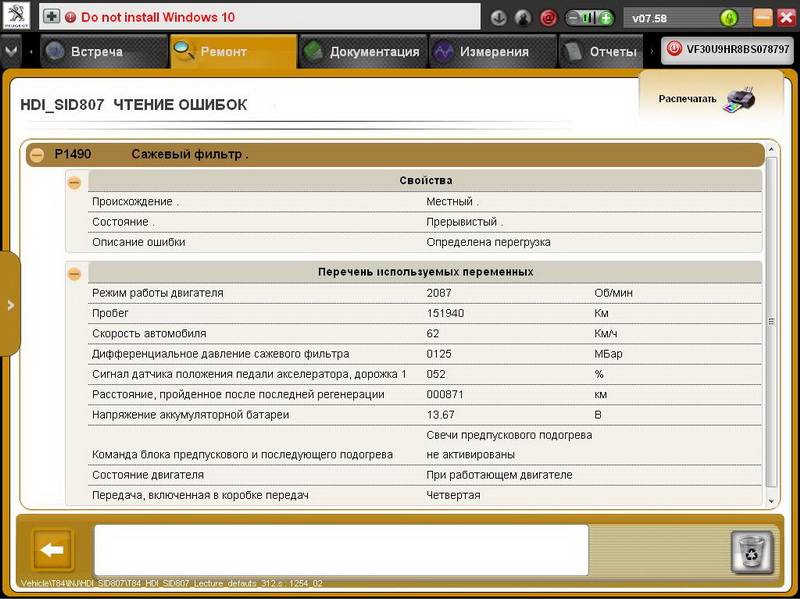Click the printer icon next to Распечатать
The image size is (800, 599).
coord(739,98)
